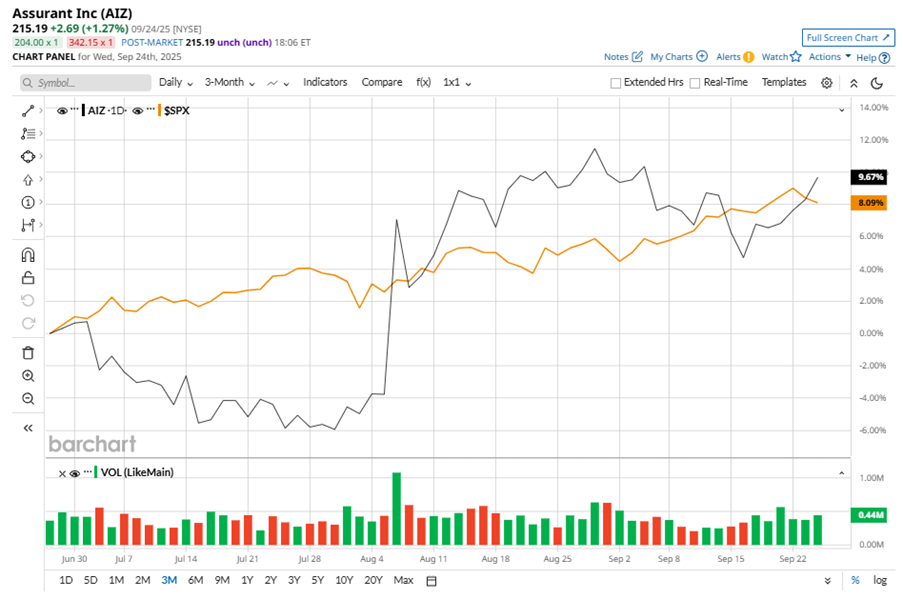Click the 9.67% AIZ price label

868,177
